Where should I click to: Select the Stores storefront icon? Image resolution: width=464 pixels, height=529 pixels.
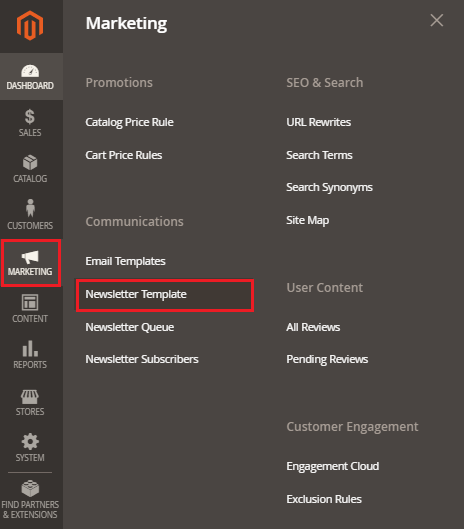[x=30, y=397]
